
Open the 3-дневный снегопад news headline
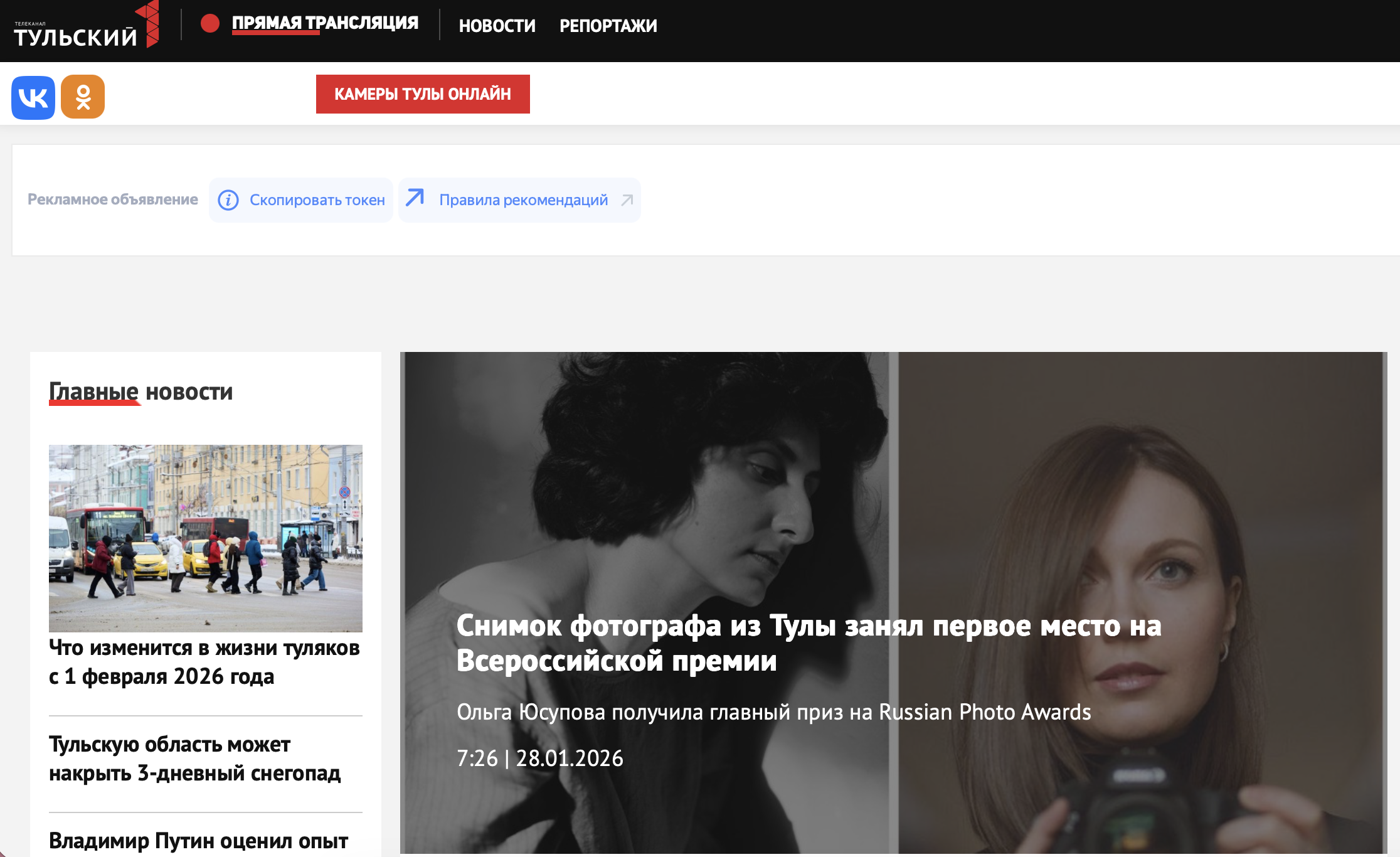coord(194,759)
